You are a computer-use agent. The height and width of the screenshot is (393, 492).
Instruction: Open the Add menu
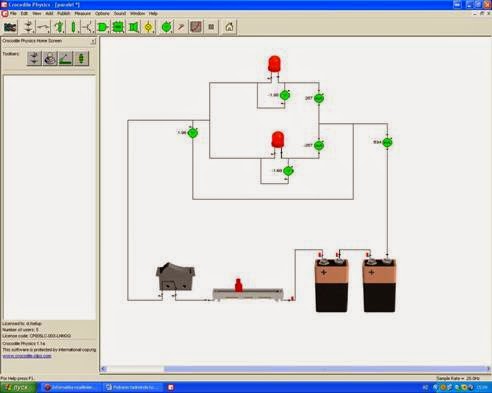(x=49, y=14)
